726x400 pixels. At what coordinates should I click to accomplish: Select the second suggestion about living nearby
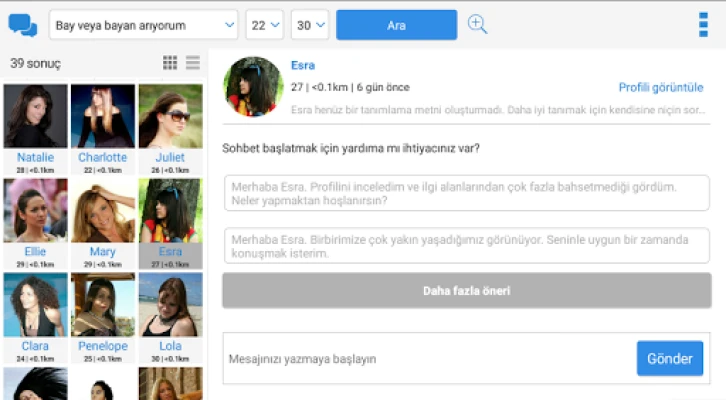coord(466,246)
